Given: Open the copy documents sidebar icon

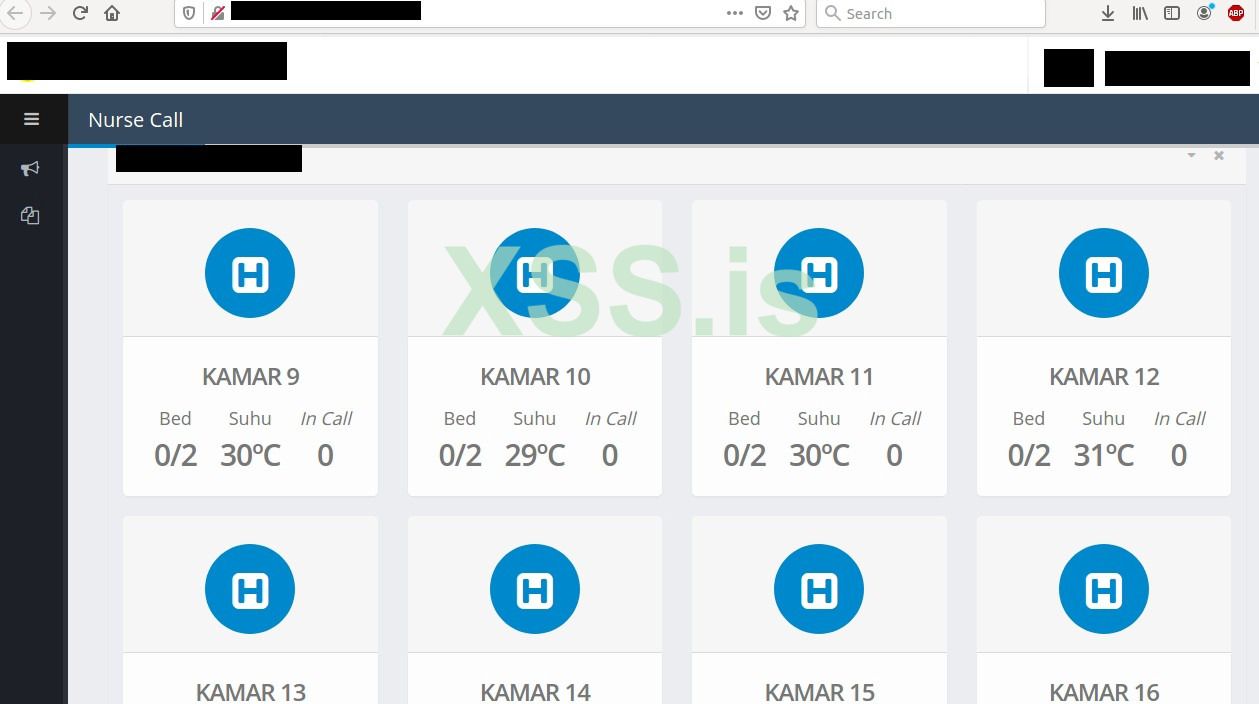Looking at the screenshot, I should pos(30,215).
